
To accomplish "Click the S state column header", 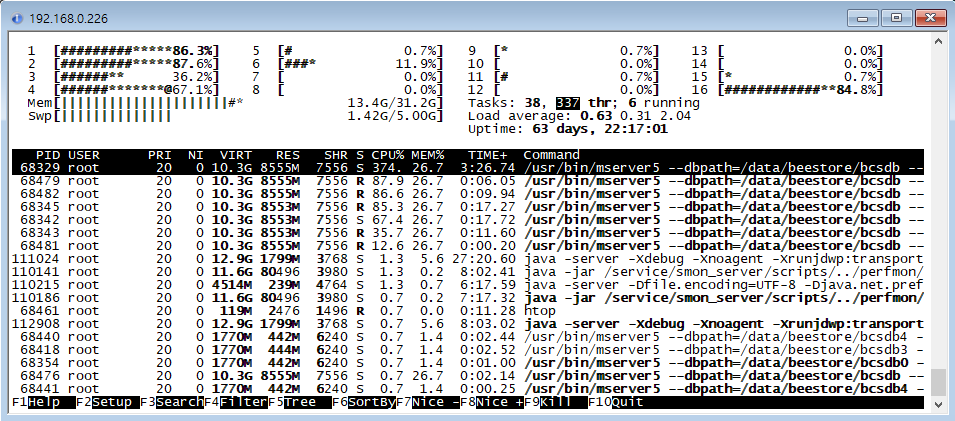I will pos(360,155).
